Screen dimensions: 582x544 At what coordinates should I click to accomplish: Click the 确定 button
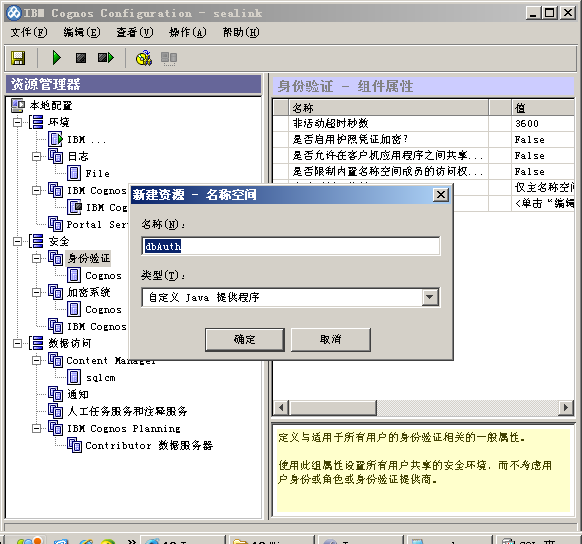(245, 339)
